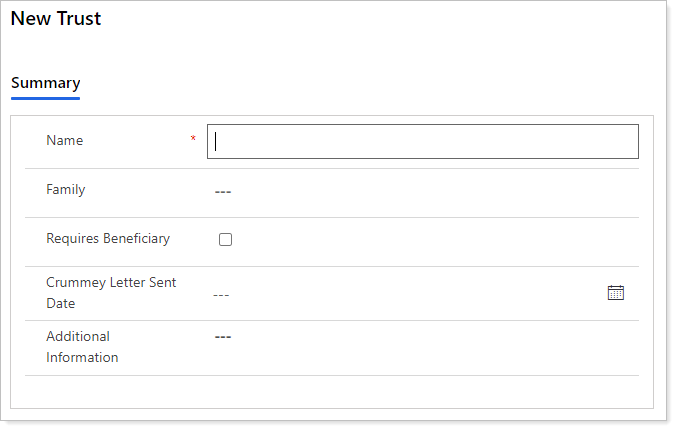Image resolution: width=676 pixels, height=430 pixels.
Task: Switch to the Summary tab
Action: pyautogui.click(x=45, y=83)
